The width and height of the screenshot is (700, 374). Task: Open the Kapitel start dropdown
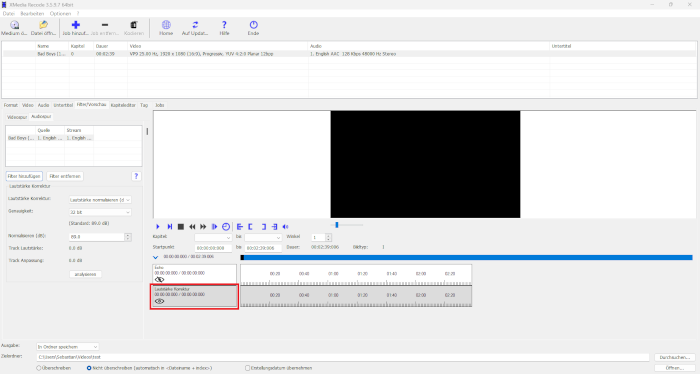click(213, 237)
